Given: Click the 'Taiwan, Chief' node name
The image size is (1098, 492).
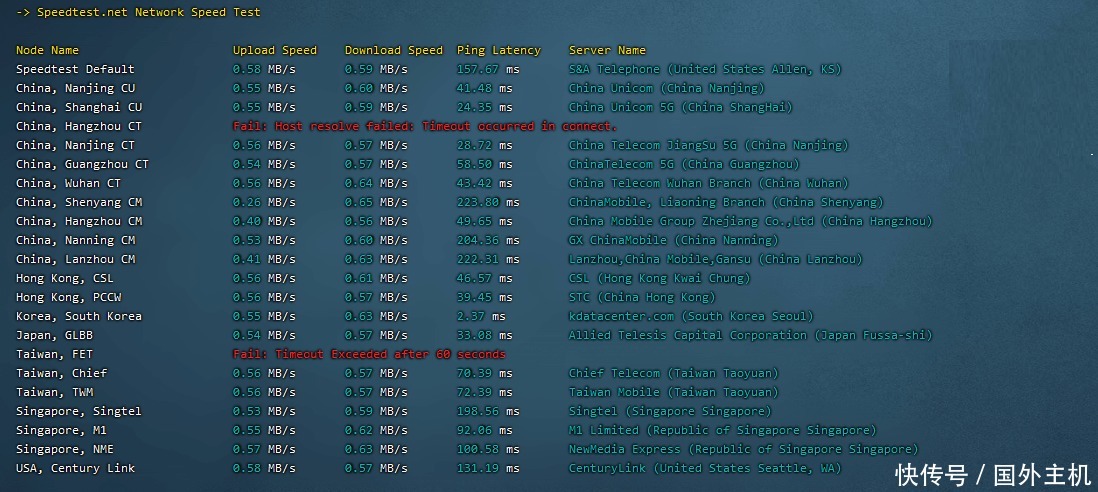Looking at the screenshot, I should (61, 373).
